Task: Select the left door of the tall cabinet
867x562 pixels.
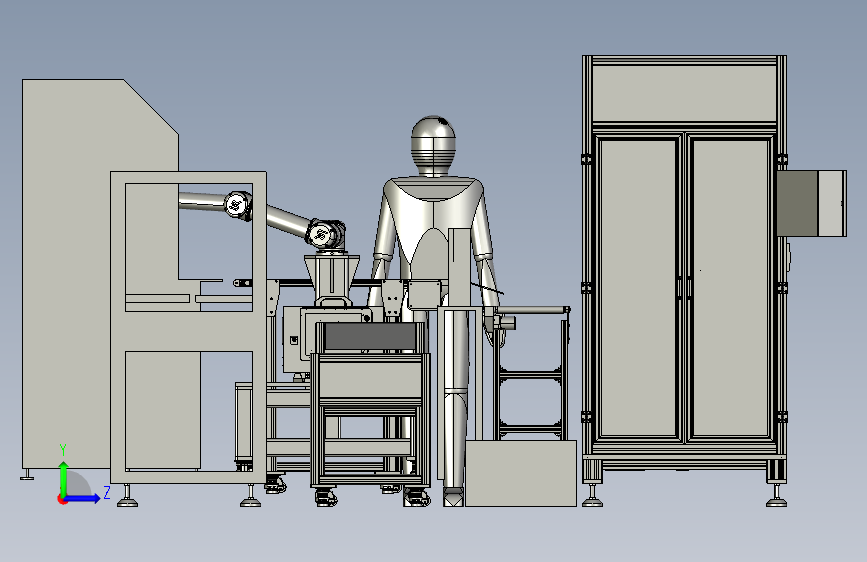Action: [x=639, y=288]
